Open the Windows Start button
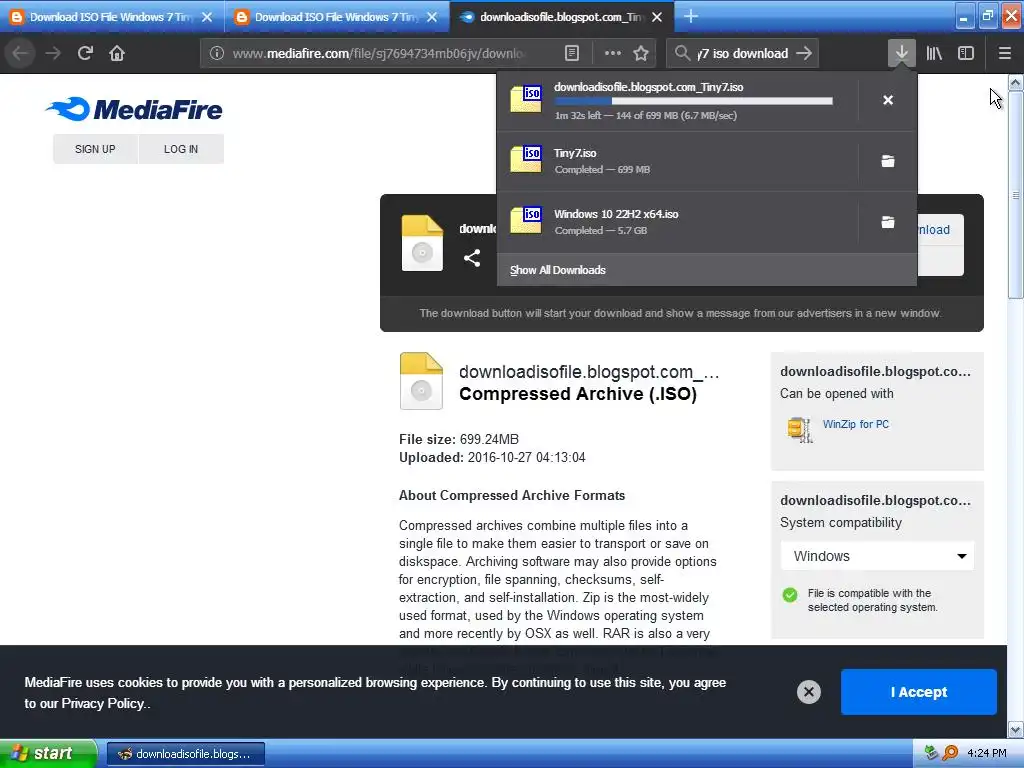 [48, 753]
